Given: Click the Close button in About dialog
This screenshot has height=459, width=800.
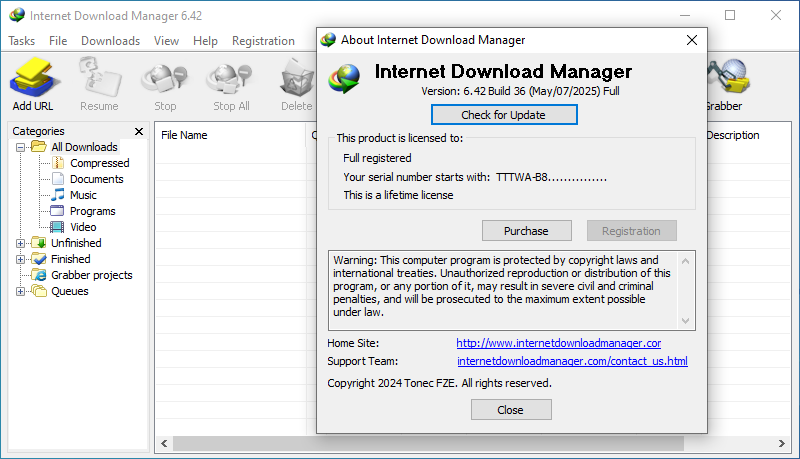Looking at the screenshot, I should coord(511,410).
